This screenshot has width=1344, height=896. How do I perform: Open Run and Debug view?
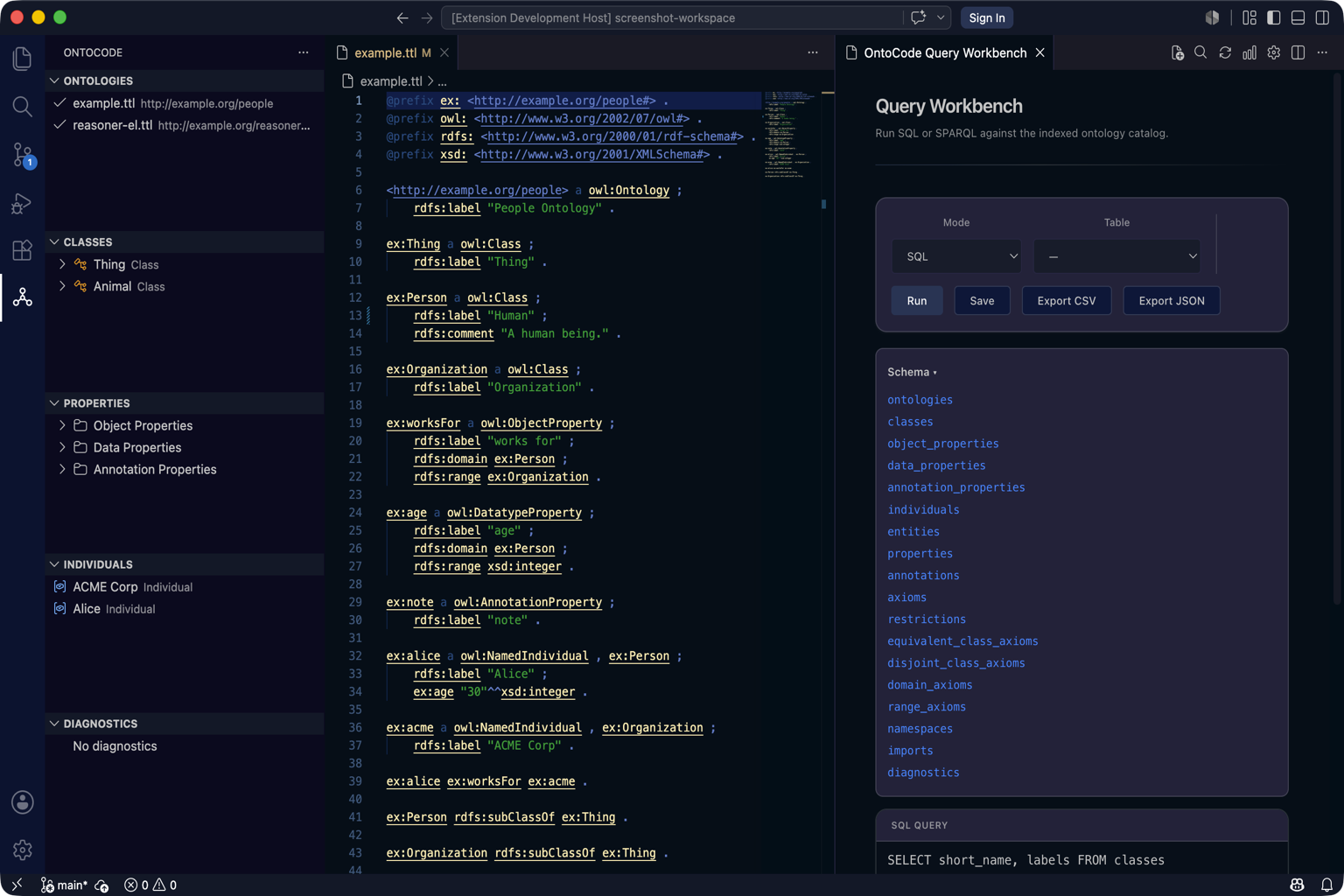point(23,203)
